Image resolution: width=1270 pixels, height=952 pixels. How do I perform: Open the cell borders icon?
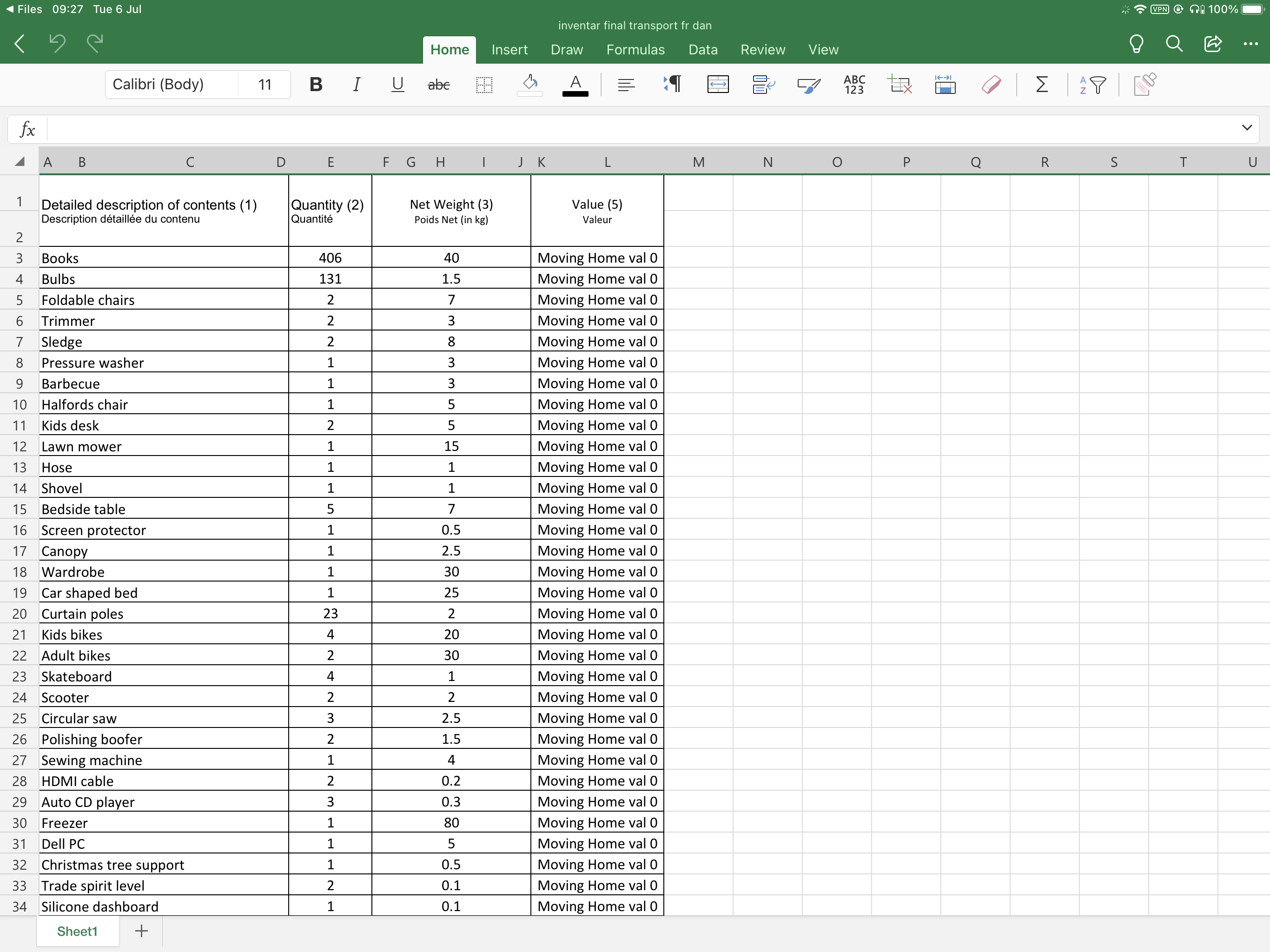pos(484,85)
